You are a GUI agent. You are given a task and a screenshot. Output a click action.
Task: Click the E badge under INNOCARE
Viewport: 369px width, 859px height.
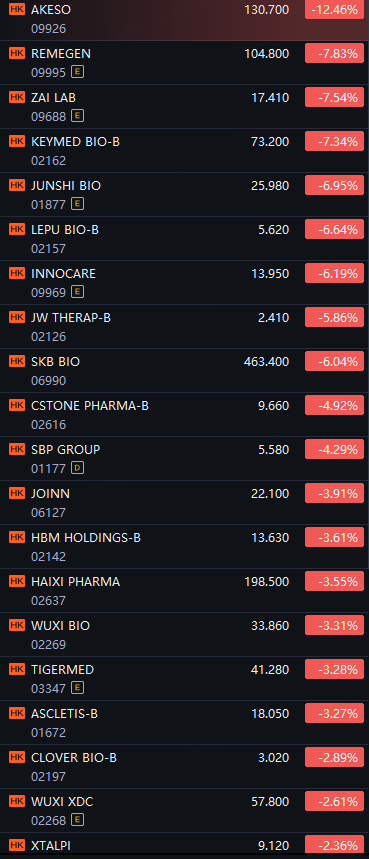(x=78, y=292)
